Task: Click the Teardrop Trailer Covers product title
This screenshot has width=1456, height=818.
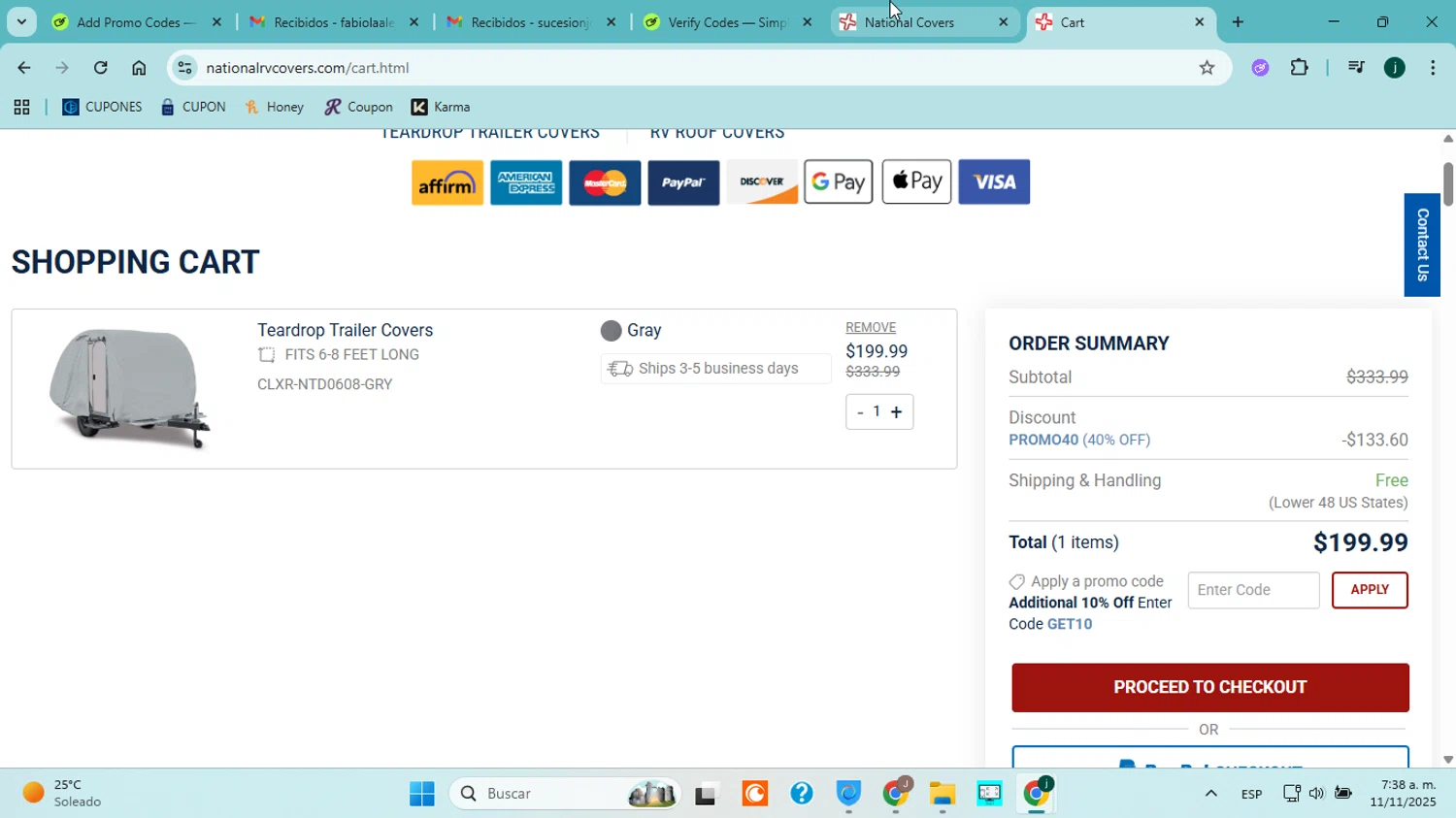Action: click(x=345, y=331)
